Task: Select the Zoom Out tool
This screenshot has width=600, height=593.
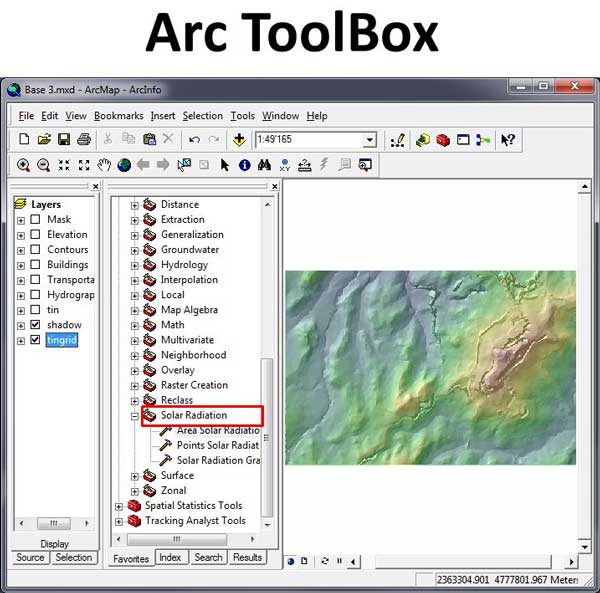Action: 43,165
